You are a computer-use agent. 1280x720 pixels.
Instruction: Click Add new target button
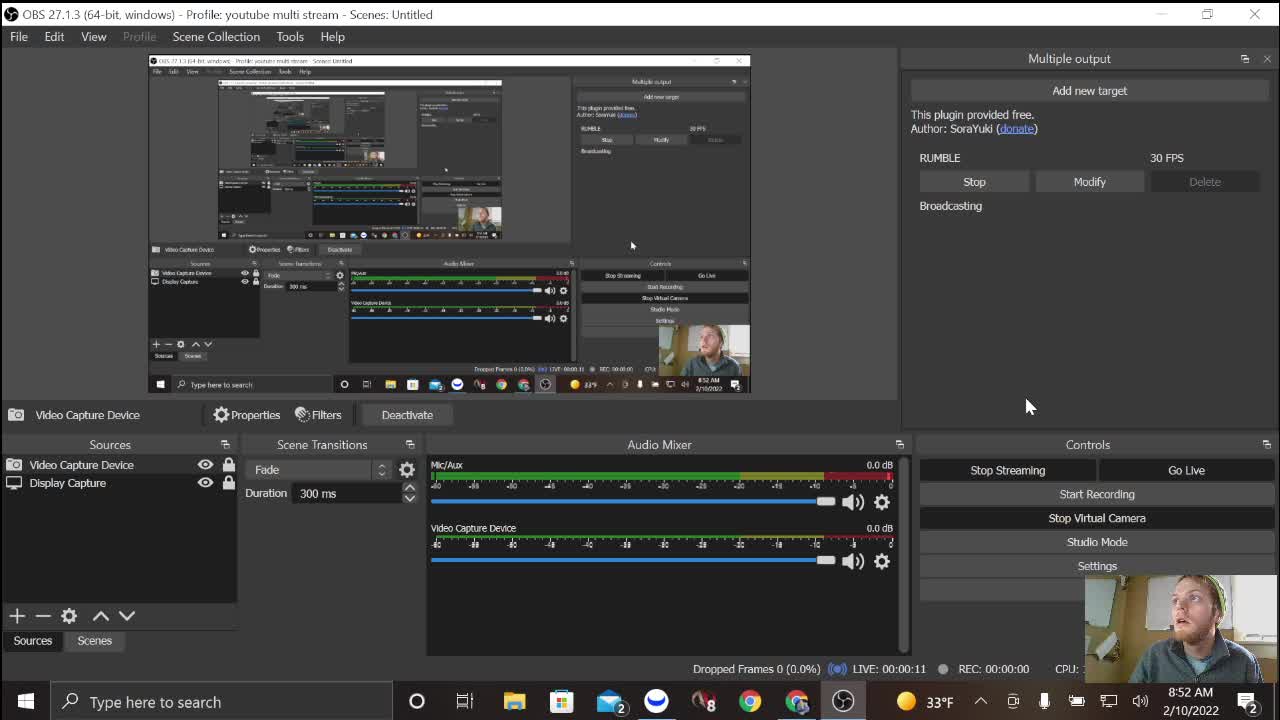pyautogui.click(x=1089, y=91)
